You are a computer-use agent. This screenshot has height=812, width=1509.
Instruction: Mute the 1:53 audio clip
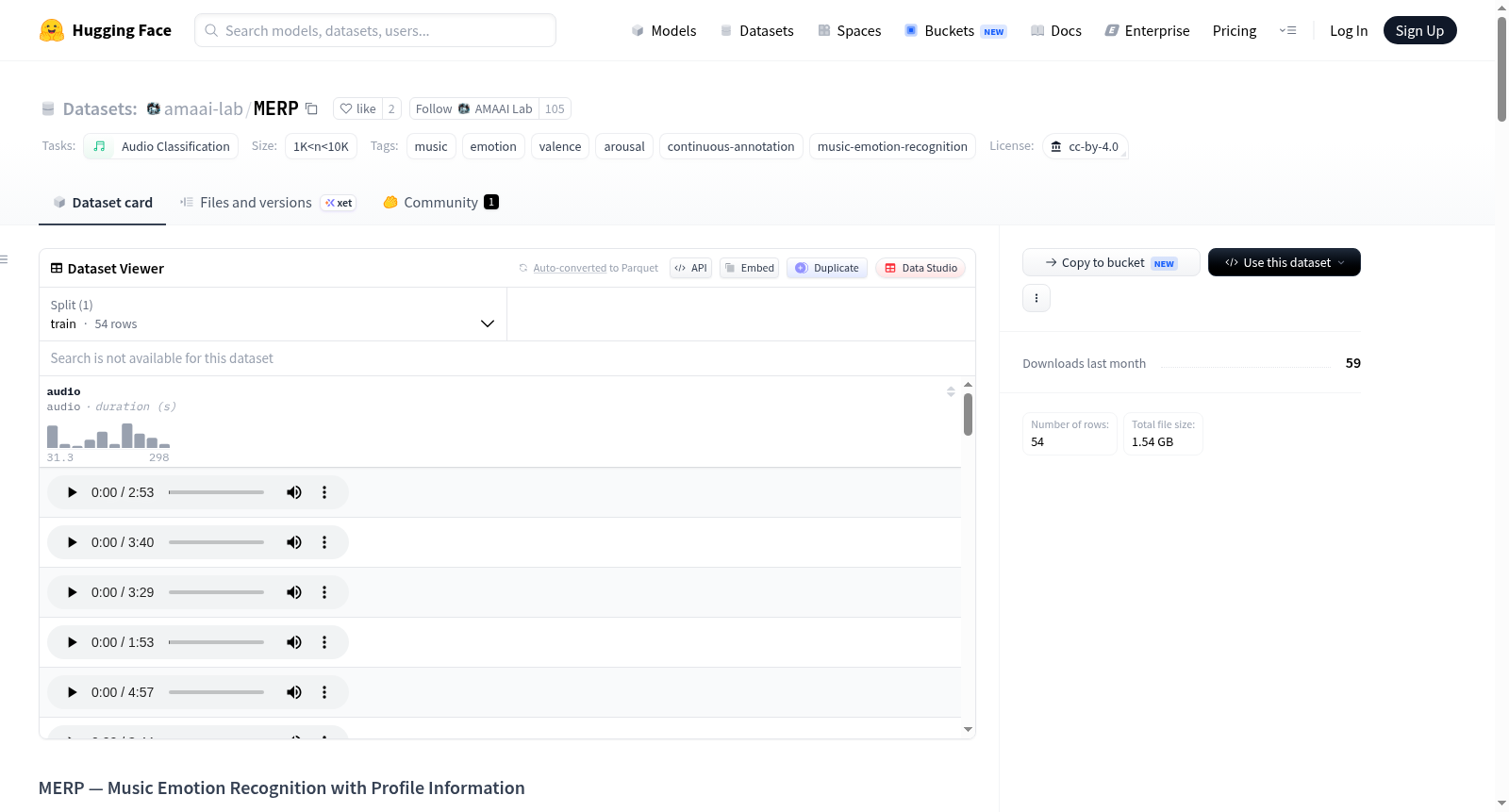pyautogui.click(x=294, y=642)
